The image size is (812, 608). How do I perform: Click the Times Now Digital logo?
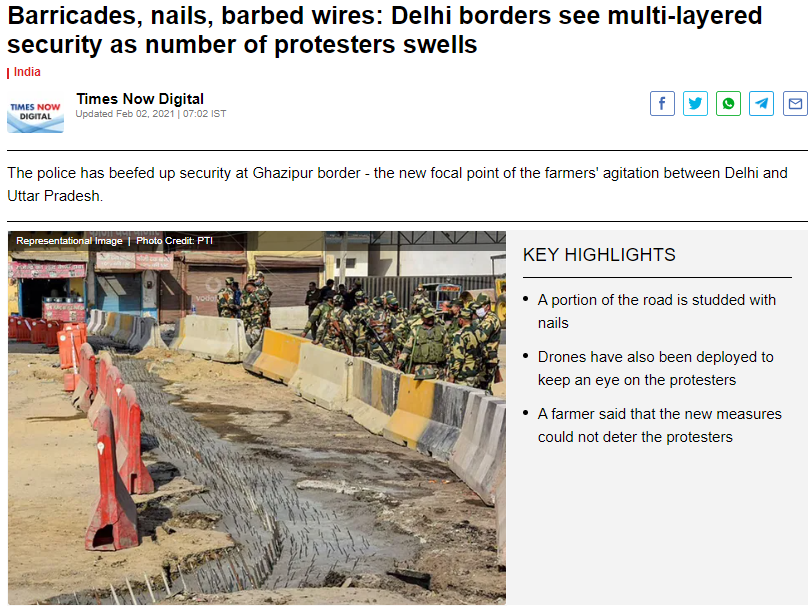tap(35, 112)
